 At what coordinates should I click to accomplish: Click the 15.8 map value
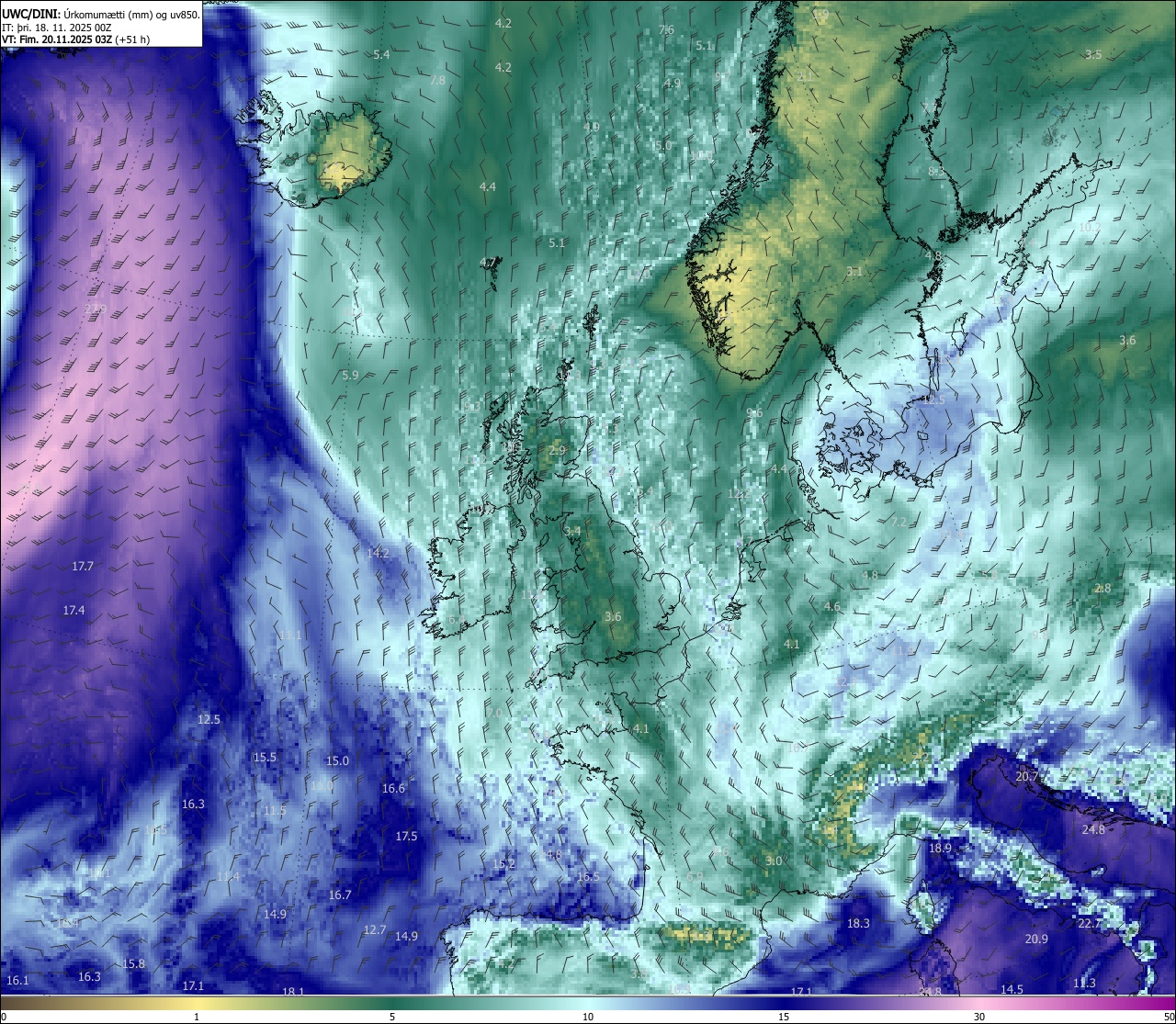[x=133, y=964]
